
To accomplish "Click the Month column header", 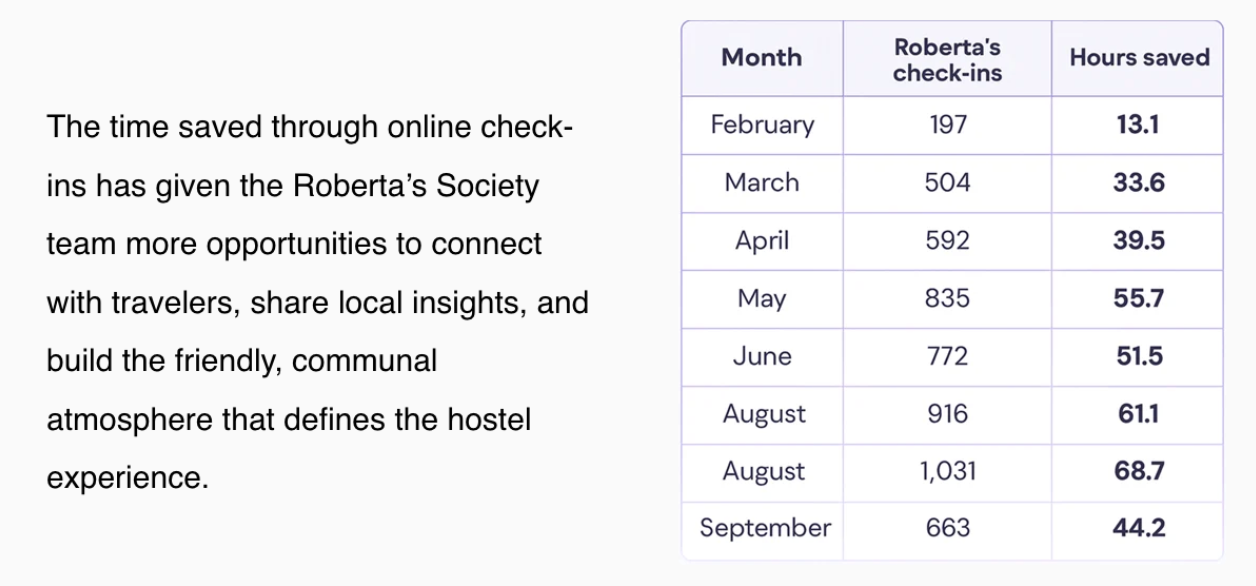I will [761, 58].
